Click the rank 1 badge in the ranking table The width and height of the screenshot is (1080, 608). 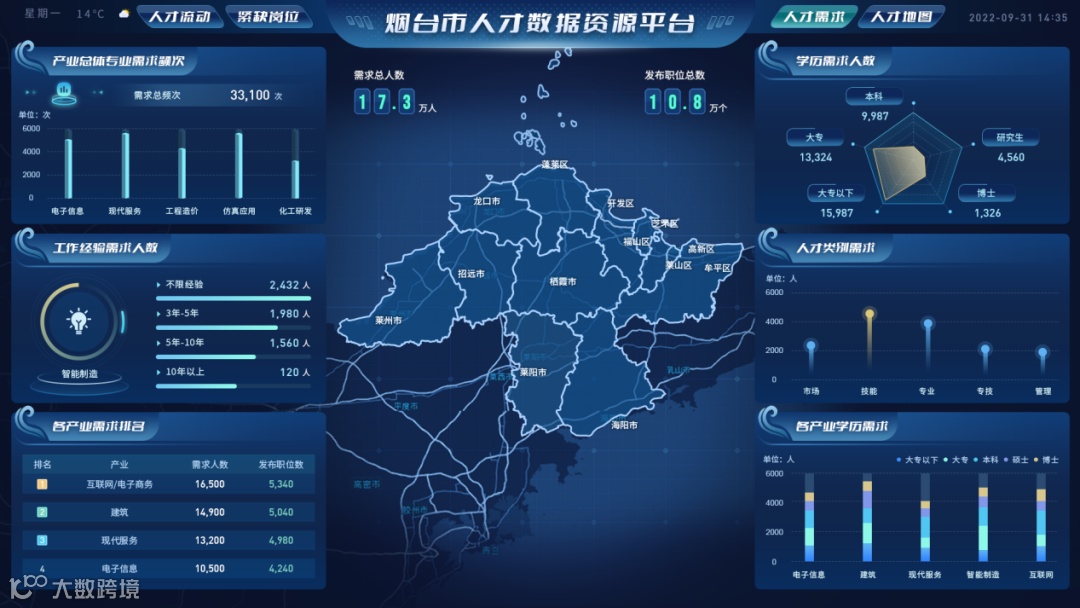(42, 484)
